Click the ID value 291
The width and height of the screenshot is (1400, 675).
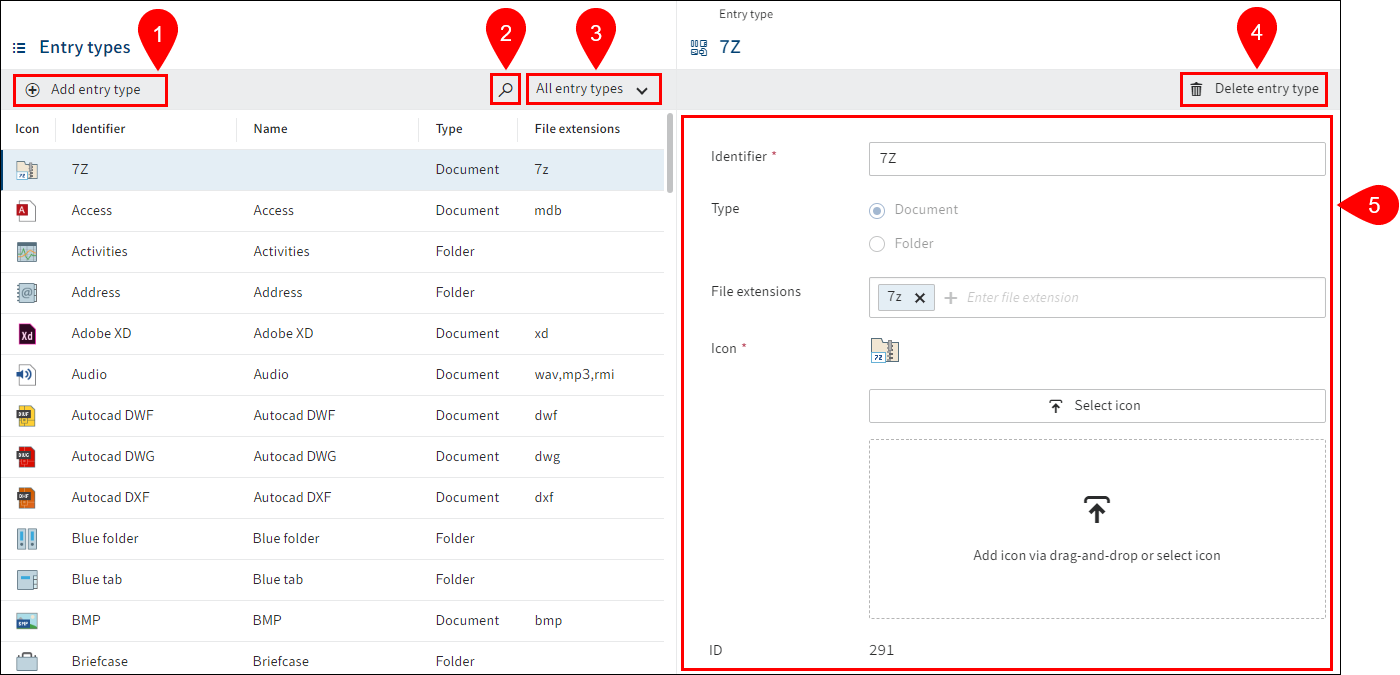tap(881, 650)
